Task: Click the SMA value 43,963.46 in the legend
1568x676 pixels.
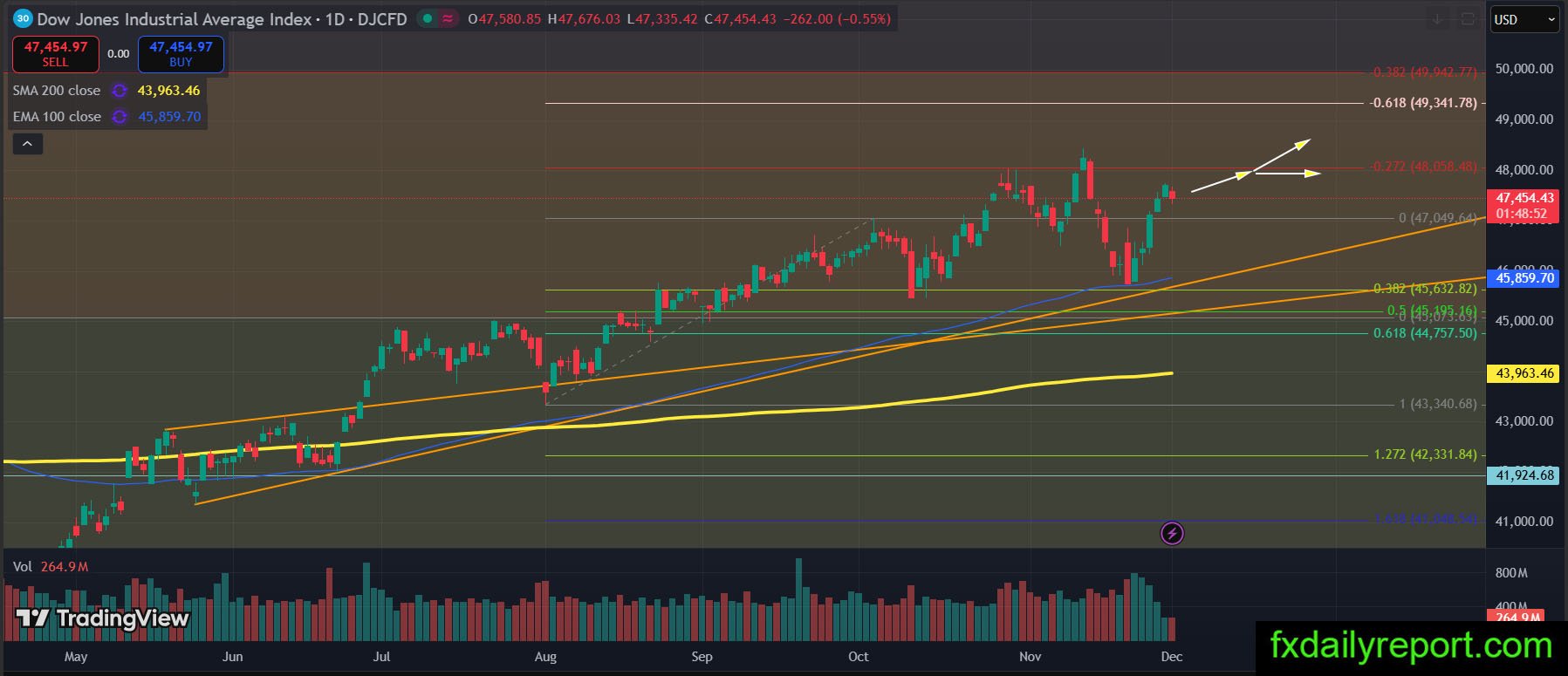Action: click(x=168, y=91)
